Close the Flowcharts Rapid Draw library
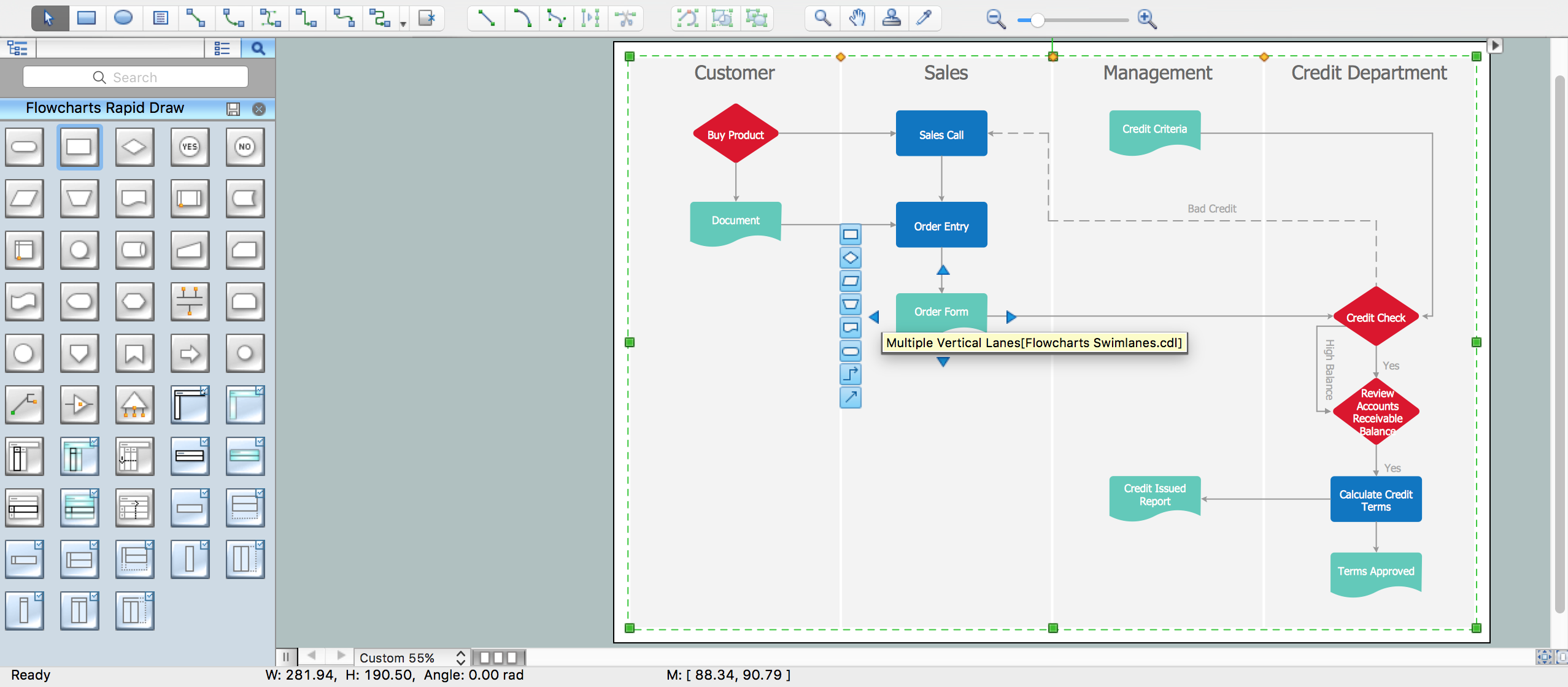This screenshot has height=687, width=1568. 259,109
